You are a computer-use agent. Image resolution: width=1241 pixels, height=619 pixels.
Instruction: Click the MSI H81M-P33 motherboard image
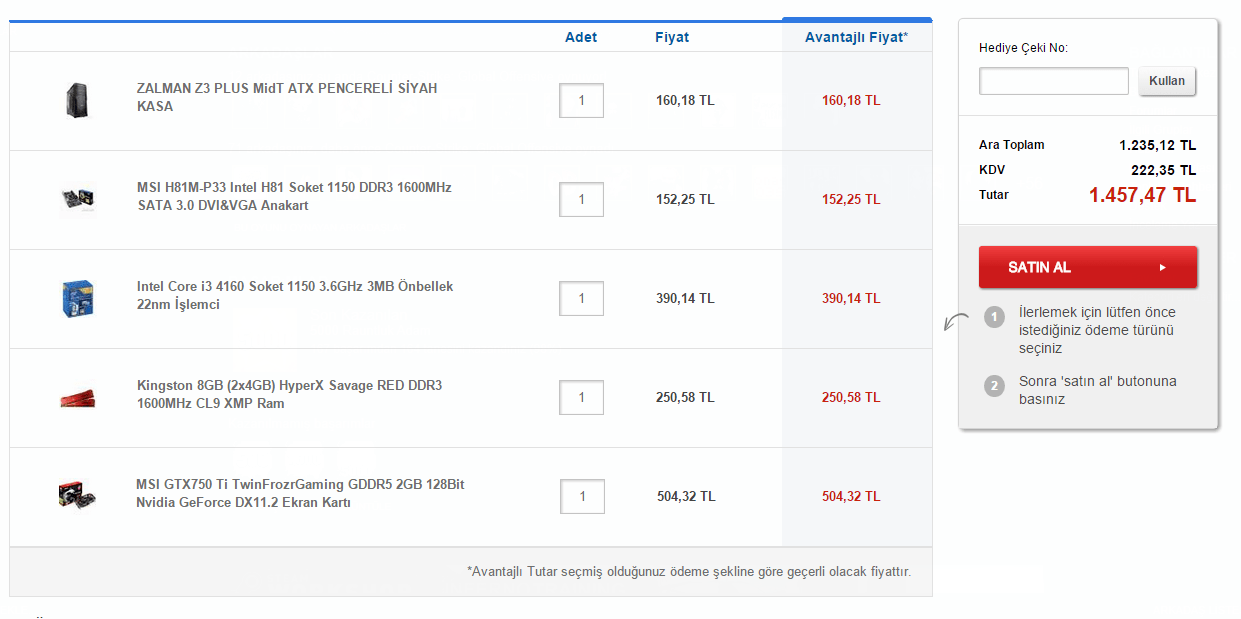coord(78,198)
